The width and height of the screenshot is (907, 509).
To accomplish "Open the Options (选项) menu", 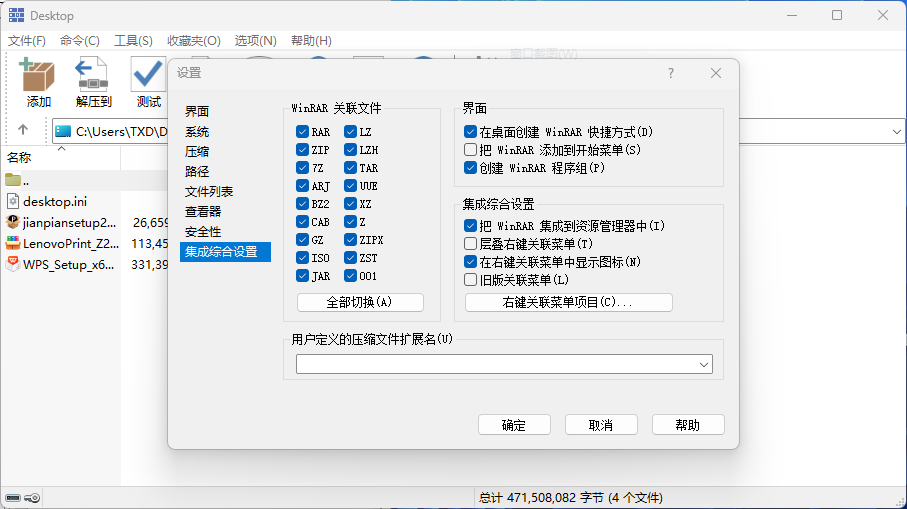I will [255, 40].
